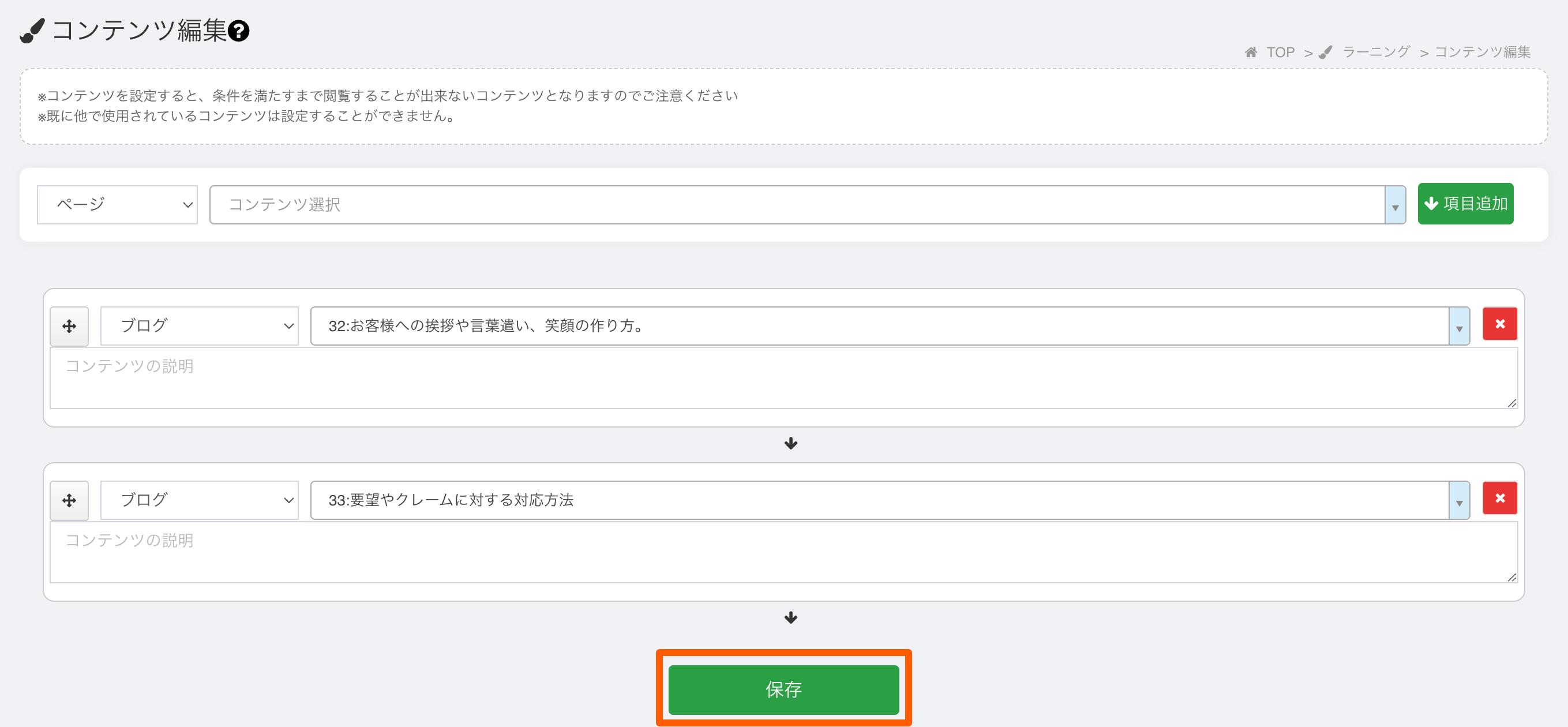Grab the move handle of the item 32 row
The width and height of the screenshot is (1568, 727).
(x=69, y=327)
